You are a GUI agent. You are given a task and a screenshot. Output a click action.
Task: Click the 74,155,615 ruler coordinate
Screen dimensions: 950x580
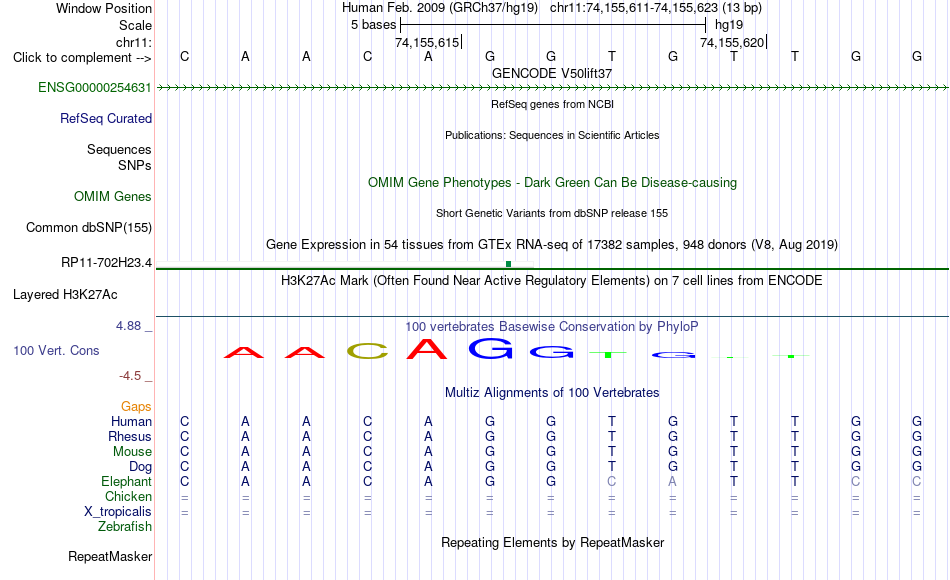427,42
